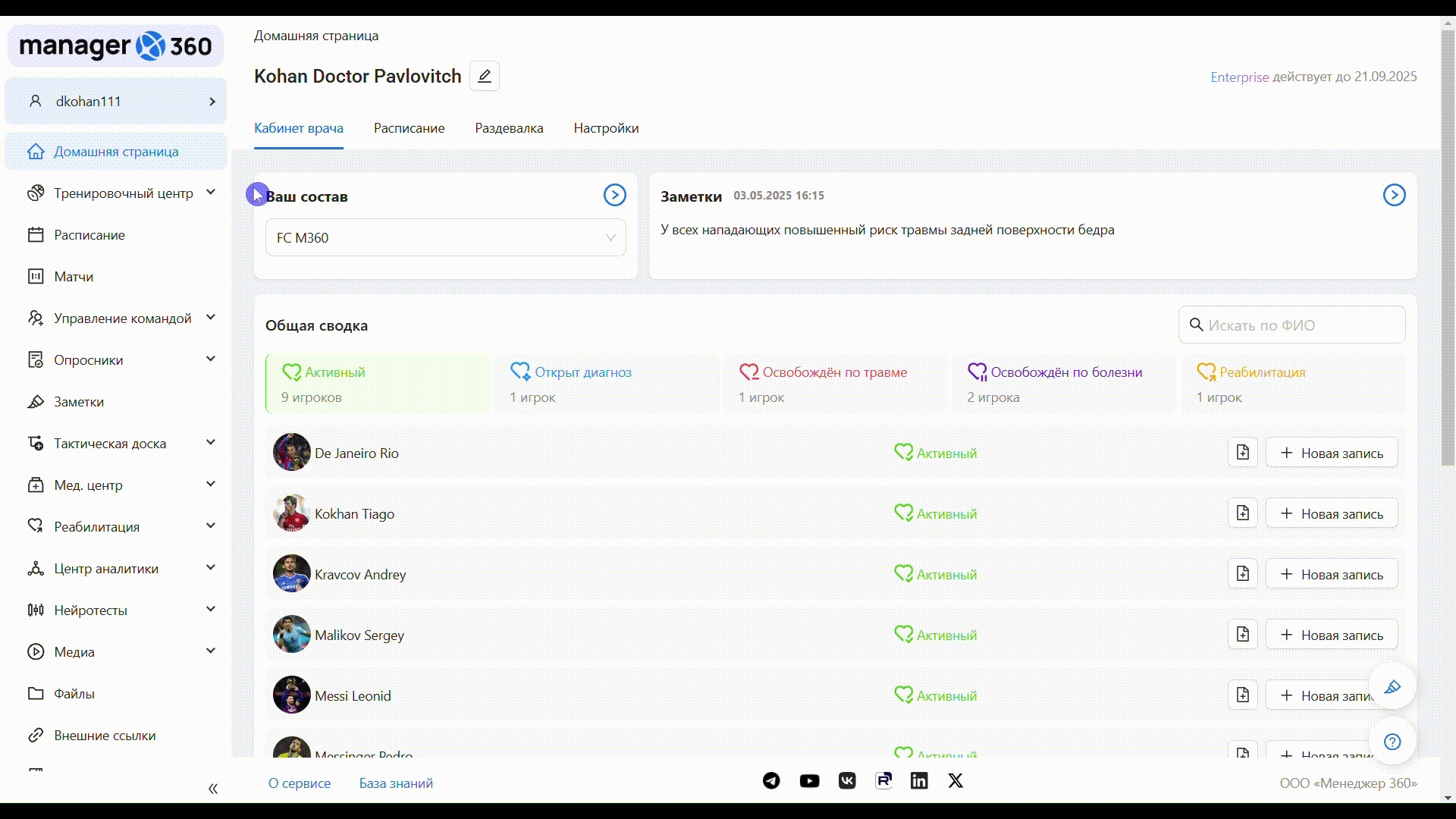Click the floating highlighter pen button
The image size is (1456, 819).
pyautogui.click(x=1392, y=687)
